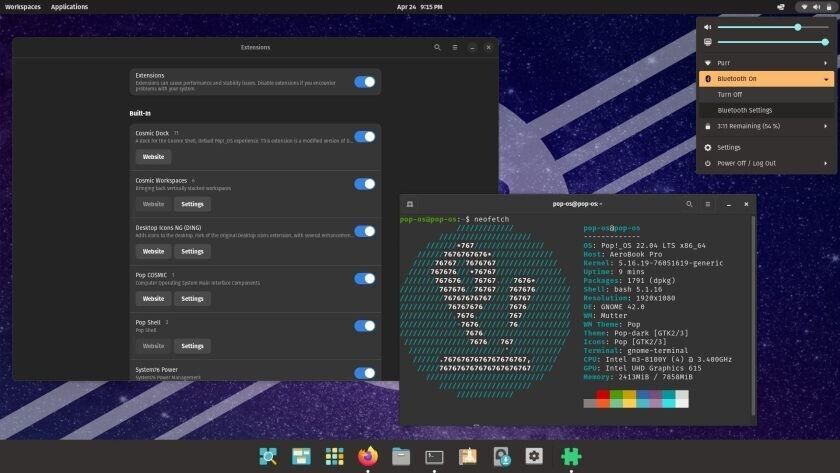Collapse the Bluetooth On submenu
Image resolution: width=840 pixels, height=473 pixels.
pyautogui.click(x=767, y=79)
